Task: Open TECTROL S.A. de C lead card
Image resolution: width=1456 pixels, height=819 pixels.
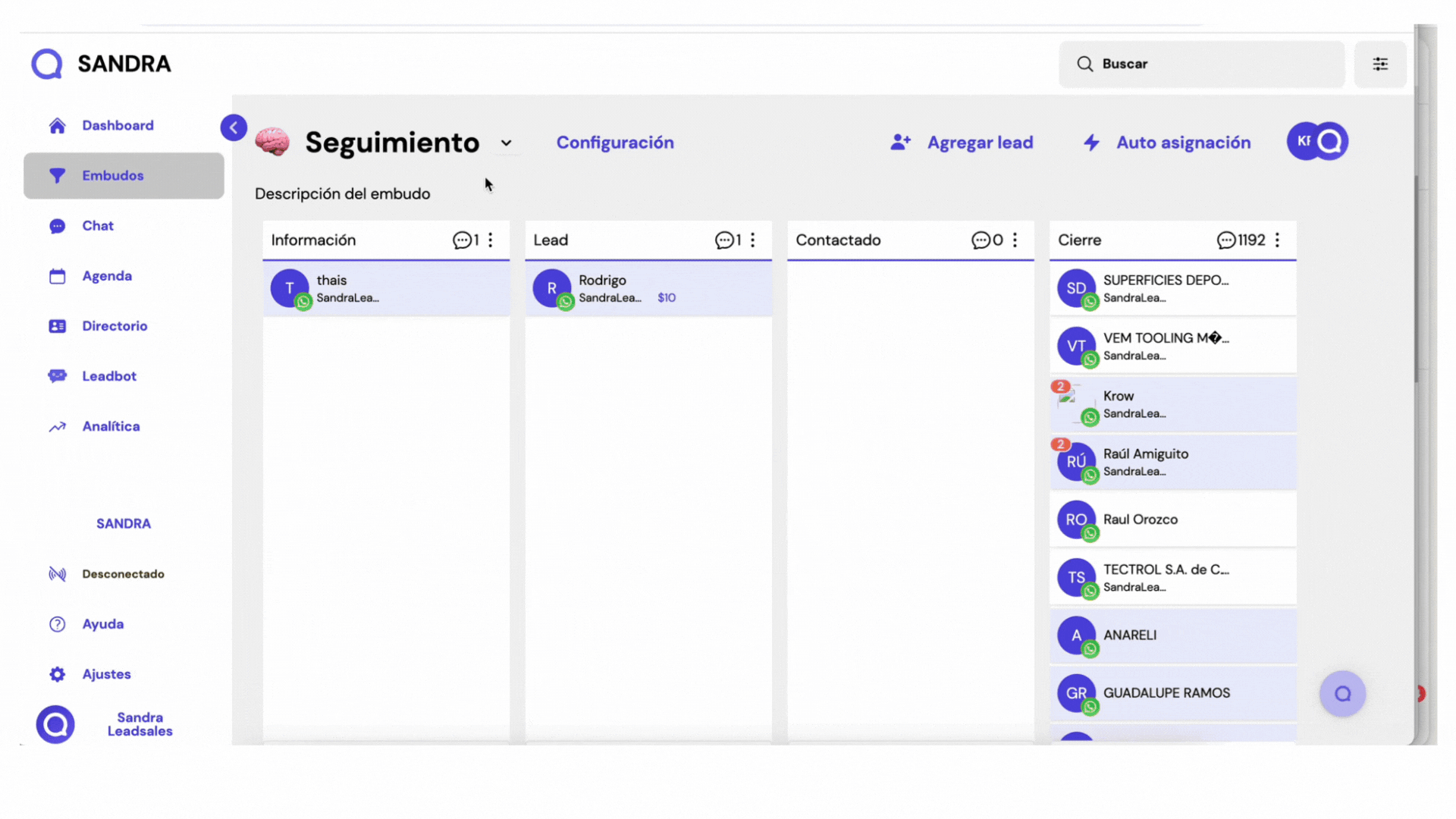Action: click(x=1173, y=578)
